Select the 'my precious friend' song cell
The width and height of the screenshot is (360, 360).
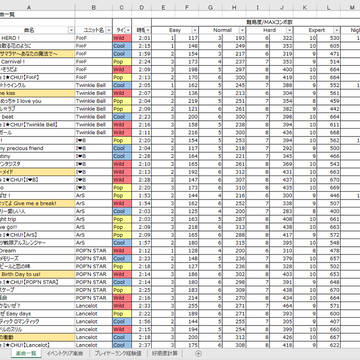(37, 148)
